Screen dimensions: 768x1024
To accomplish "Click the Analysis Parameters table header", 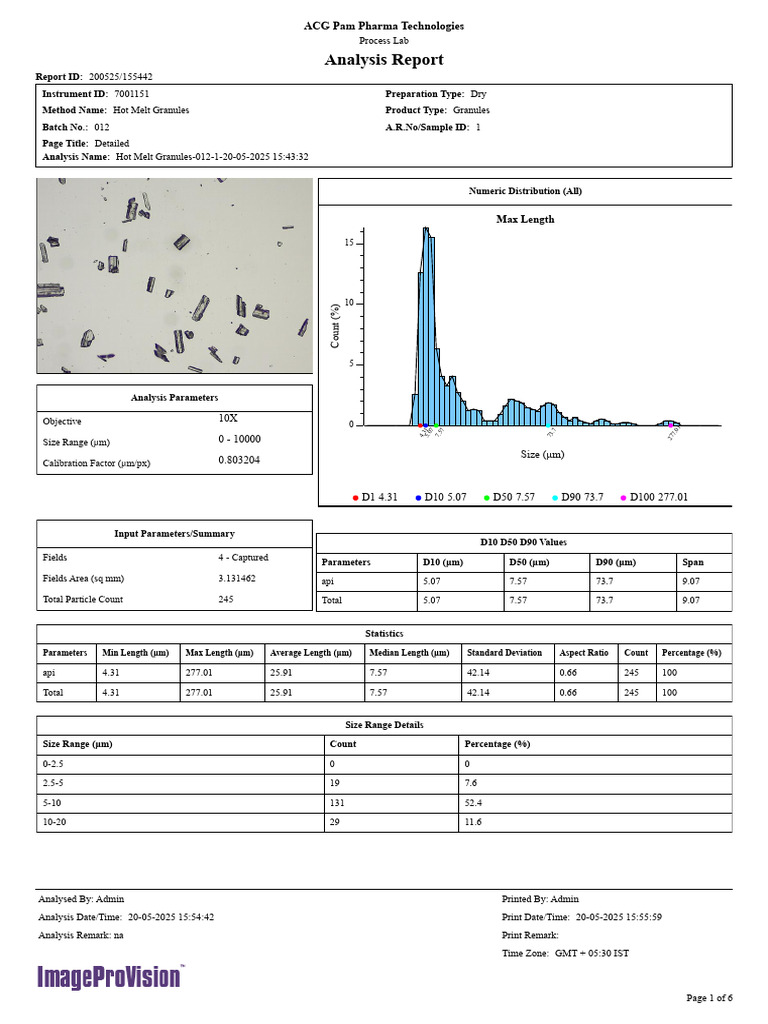I will coord(174,398).
